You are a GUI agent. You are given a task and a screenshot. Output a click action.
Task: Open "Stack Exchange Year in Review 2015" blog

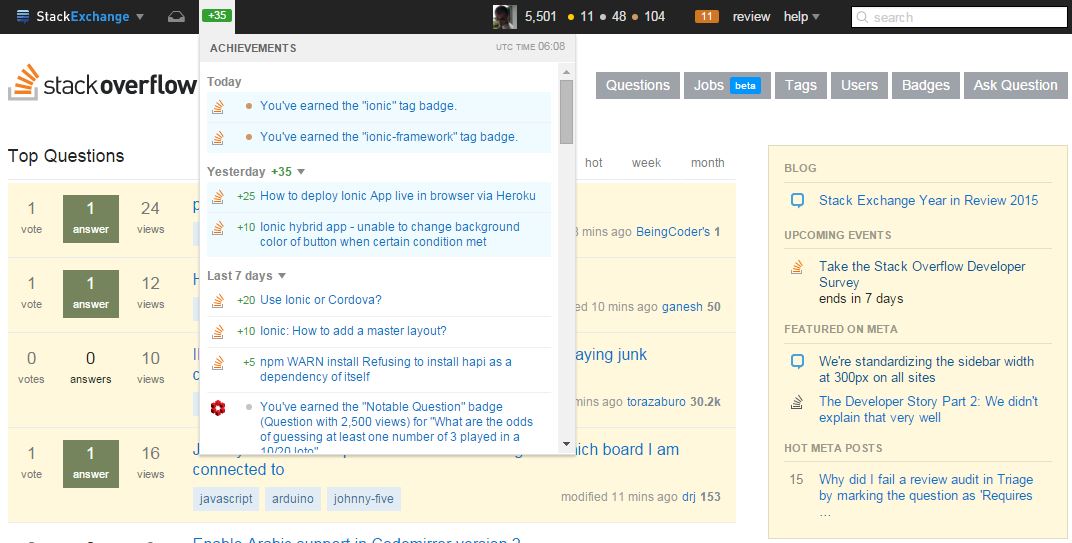pyautogui.click(x=928, y=200)
